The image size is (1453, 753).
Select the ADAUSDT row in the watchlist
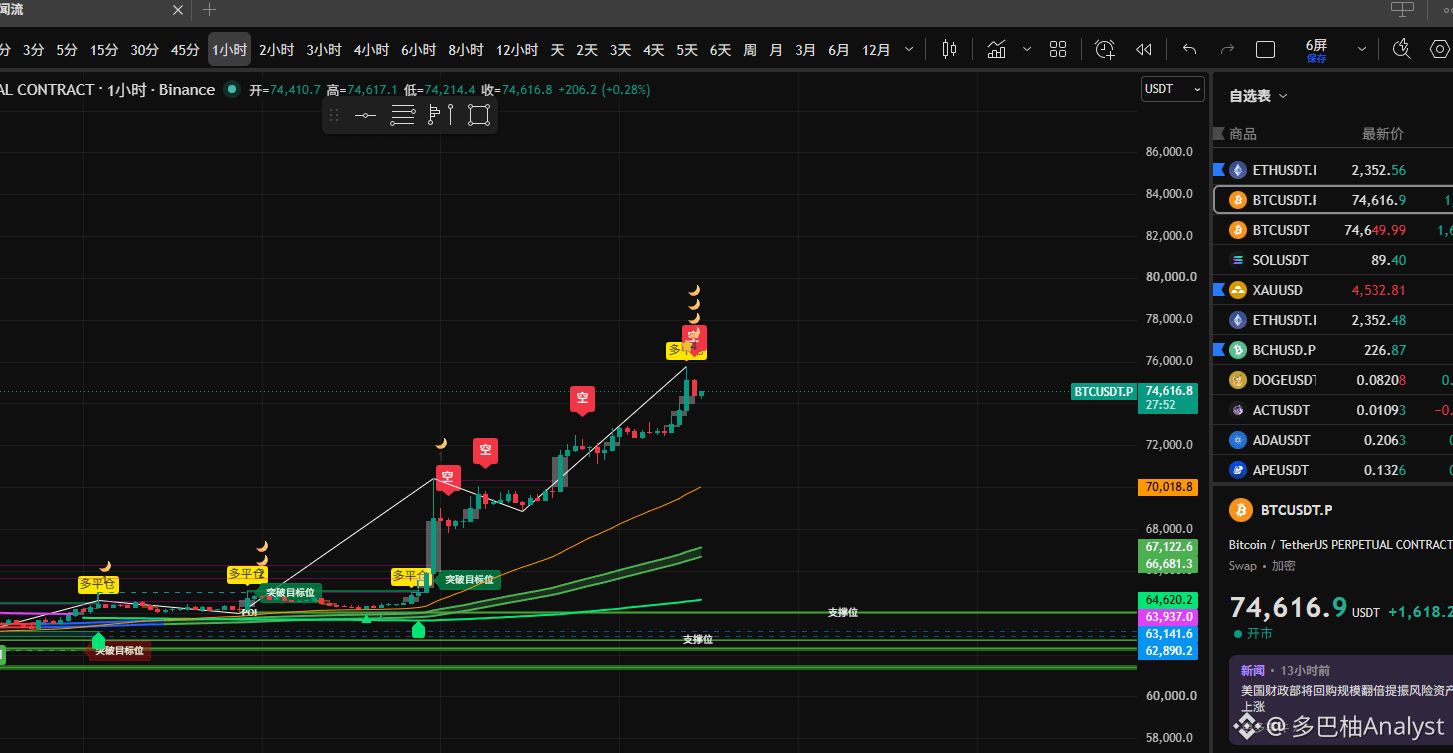1333,440
